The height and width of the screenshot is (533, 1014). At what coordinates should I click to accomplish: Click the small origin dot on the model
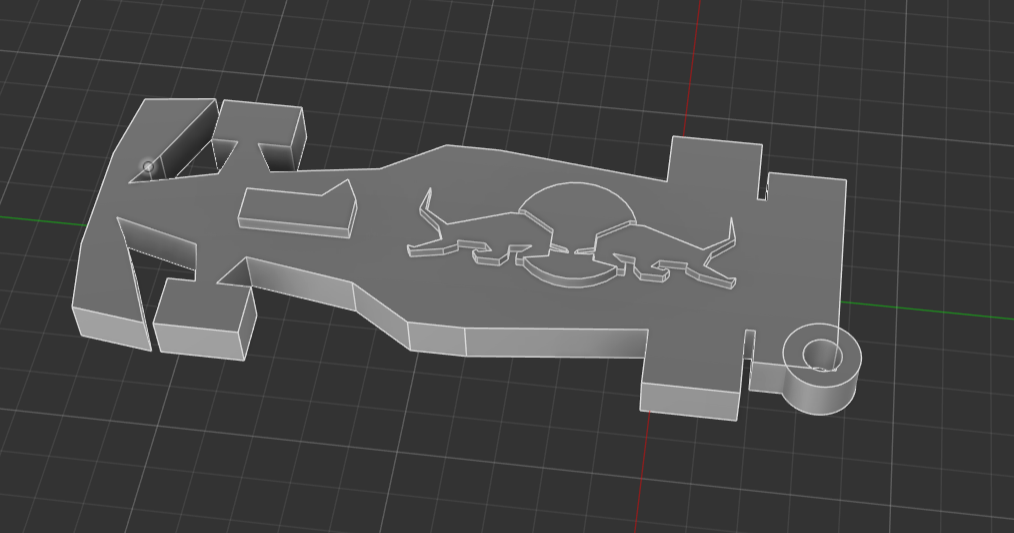click(x=149, y=166)
